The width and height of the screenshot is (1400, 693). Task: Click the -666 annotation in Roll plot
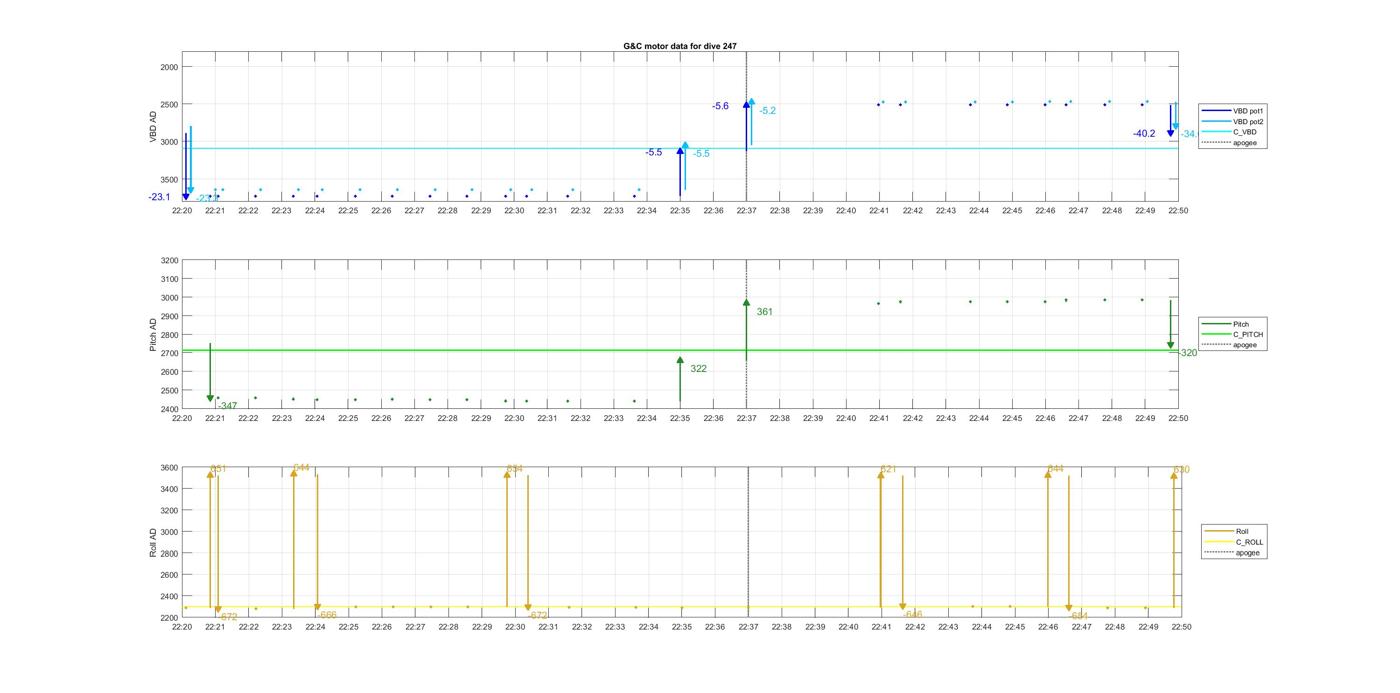pyautogui.click(x=327, y=615)
